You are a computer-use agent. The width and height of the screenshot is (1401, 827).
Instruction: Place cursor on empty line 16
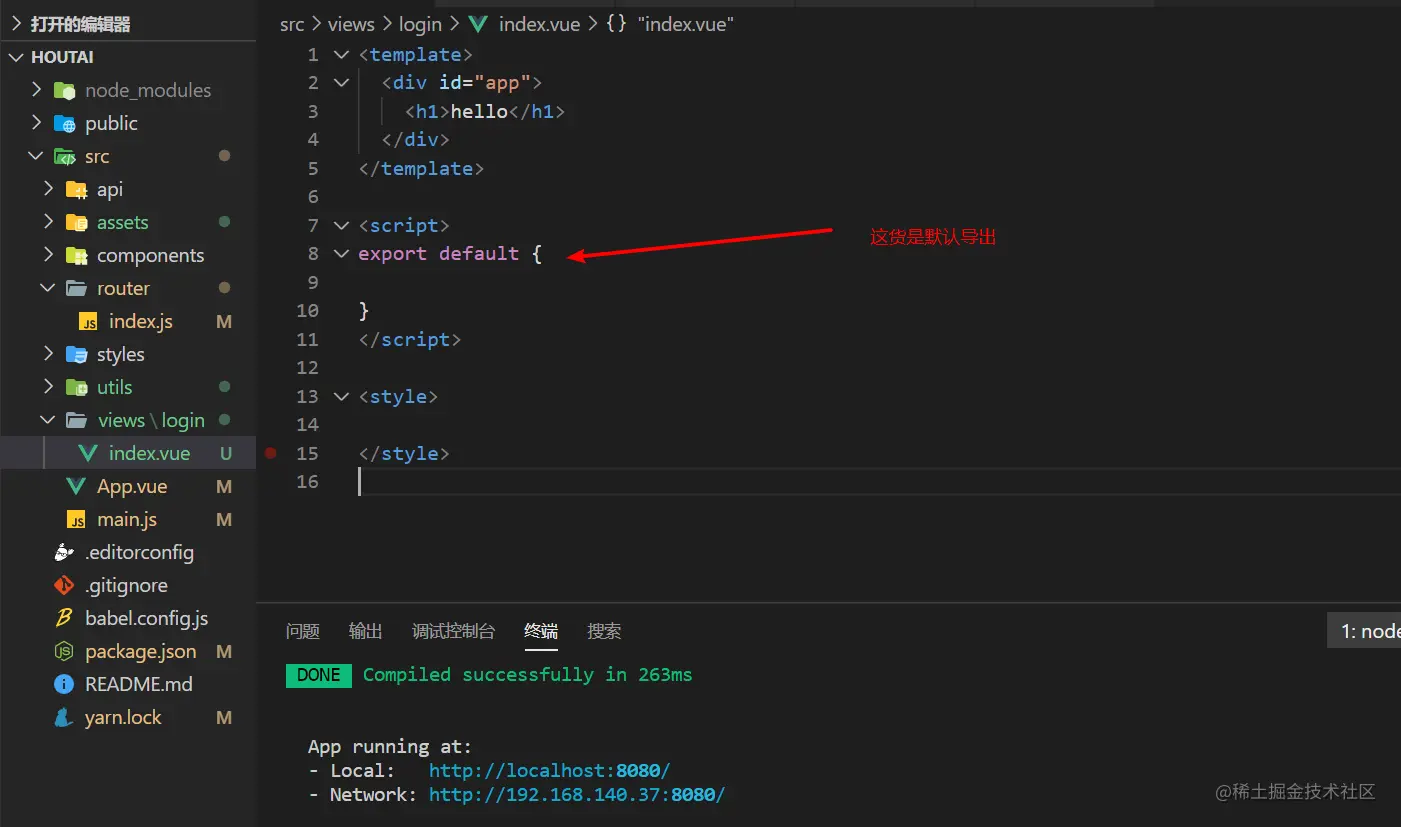pos(880,482)
